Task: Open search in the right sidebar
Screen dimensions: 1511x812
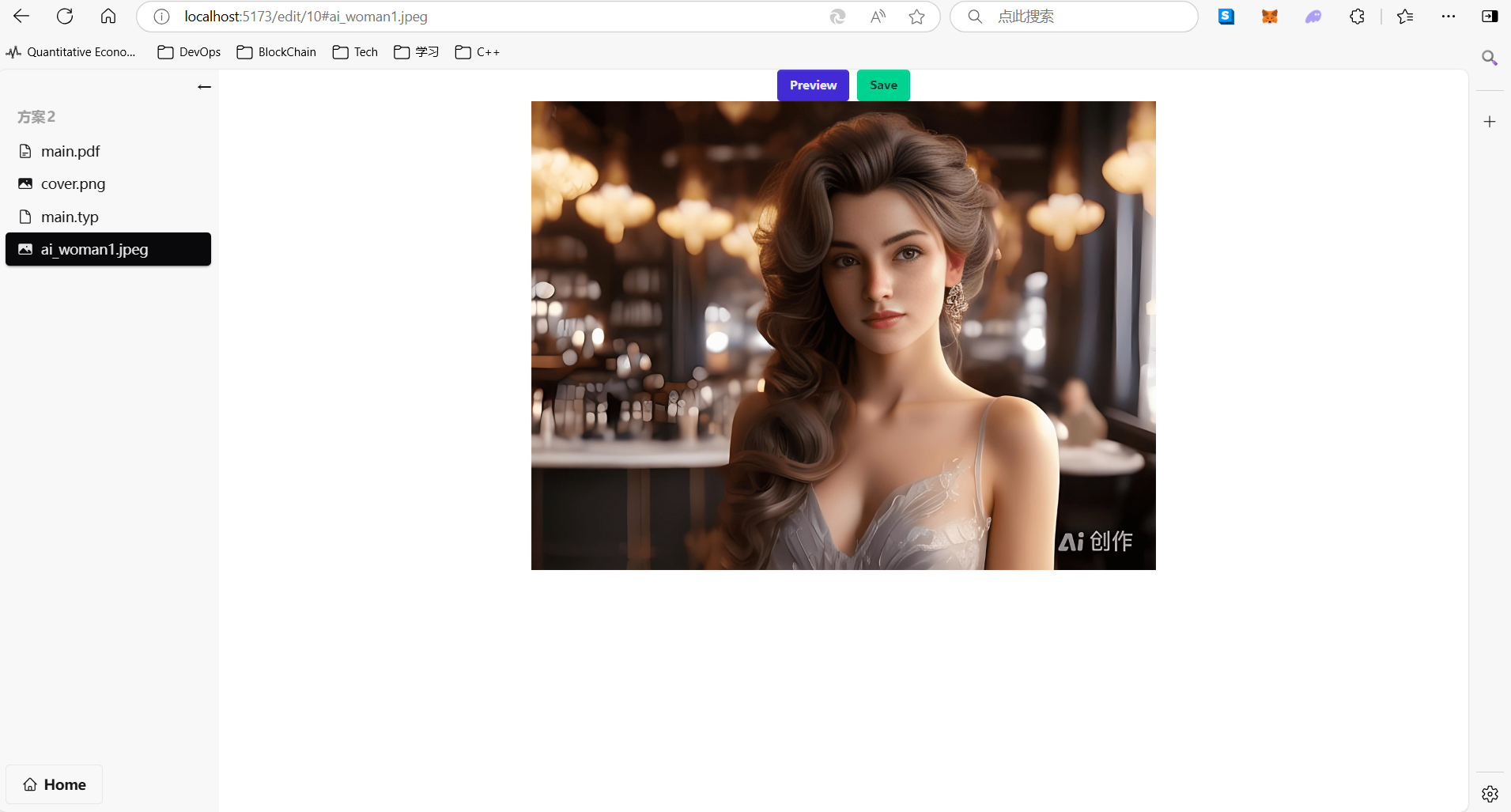Action: (1490, 58)
